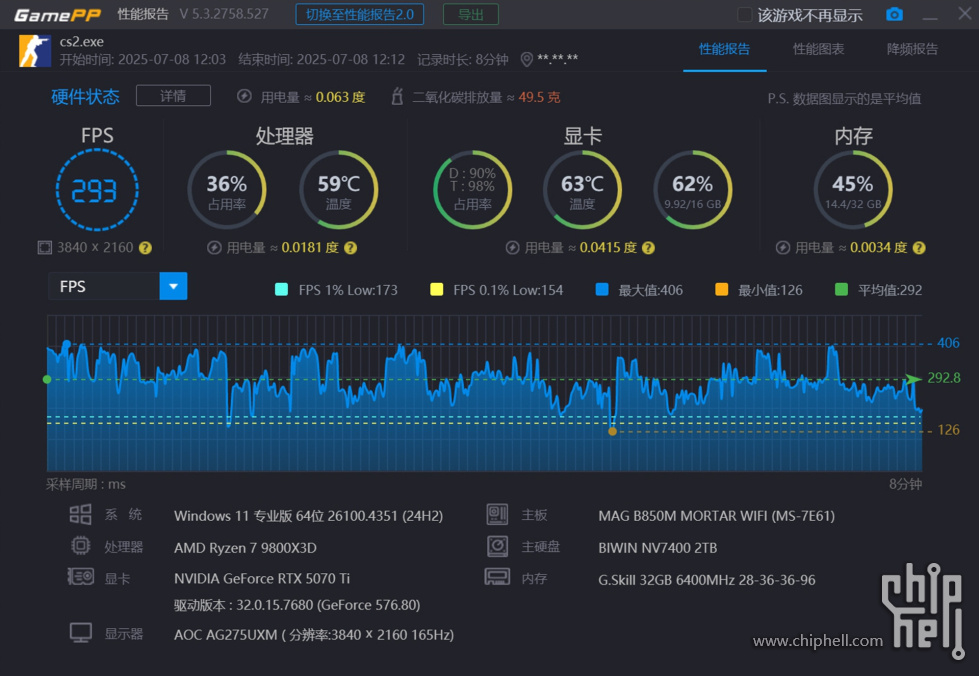Click the 59℃ CPU temperature gauge
This screenshot has width=979, height=676.
click(338, 190)
